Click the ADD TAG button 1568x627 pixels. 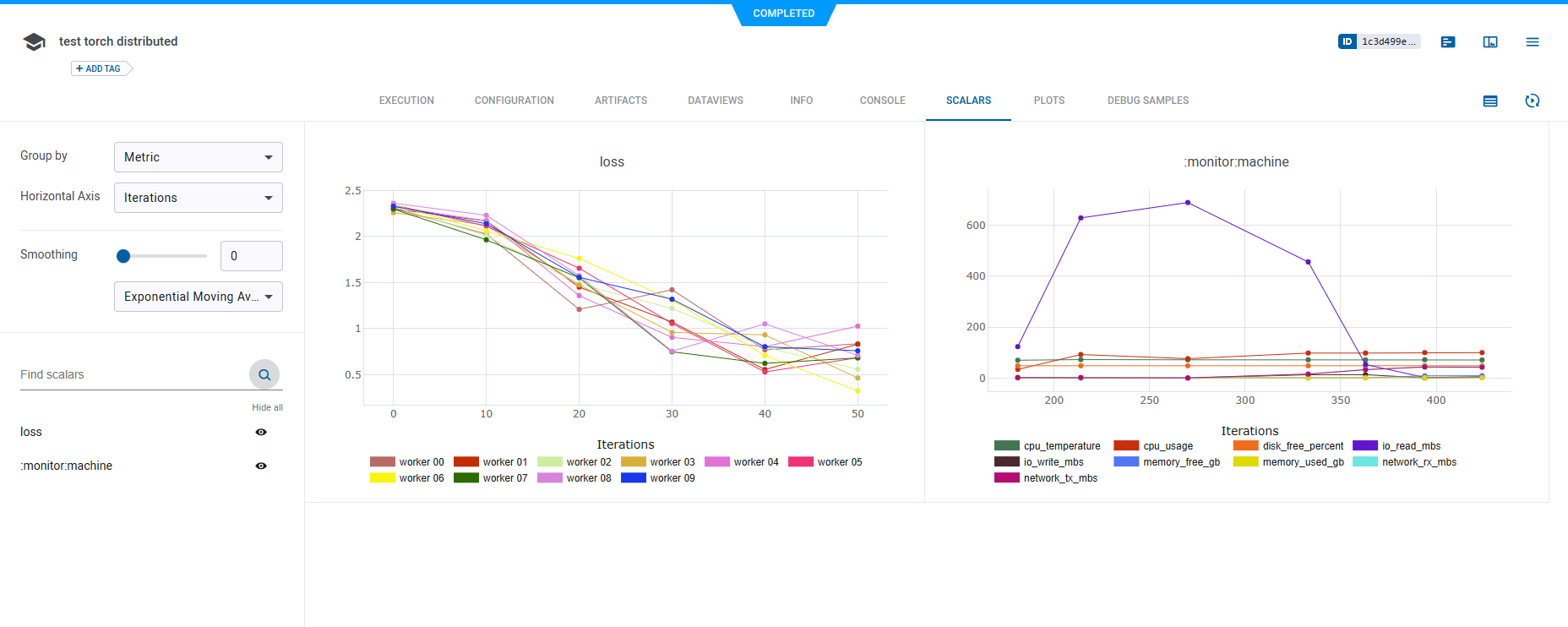click(100, 68)
